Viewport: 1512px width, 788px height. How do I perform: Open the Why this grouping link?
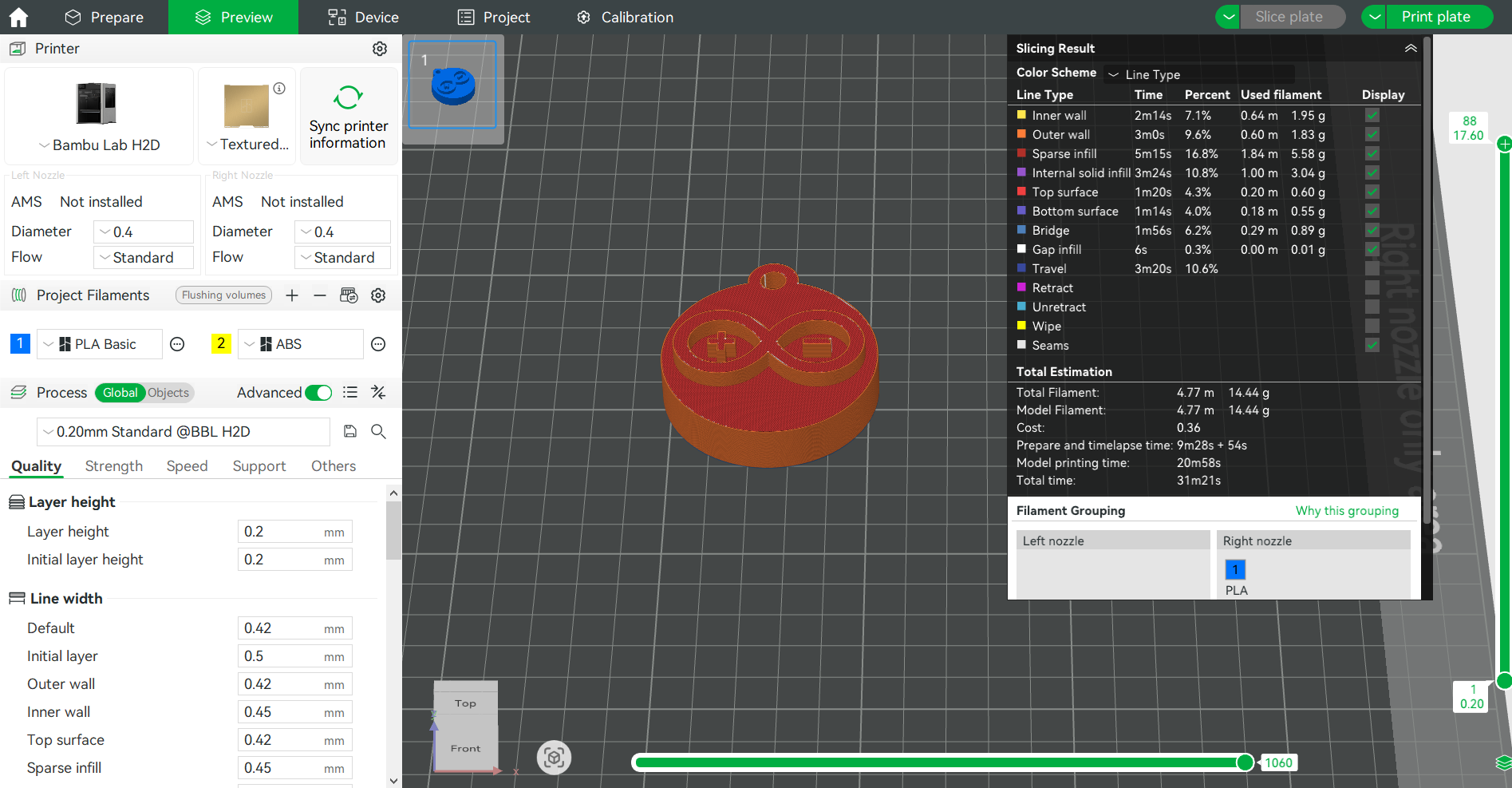tap(1347, 511)
